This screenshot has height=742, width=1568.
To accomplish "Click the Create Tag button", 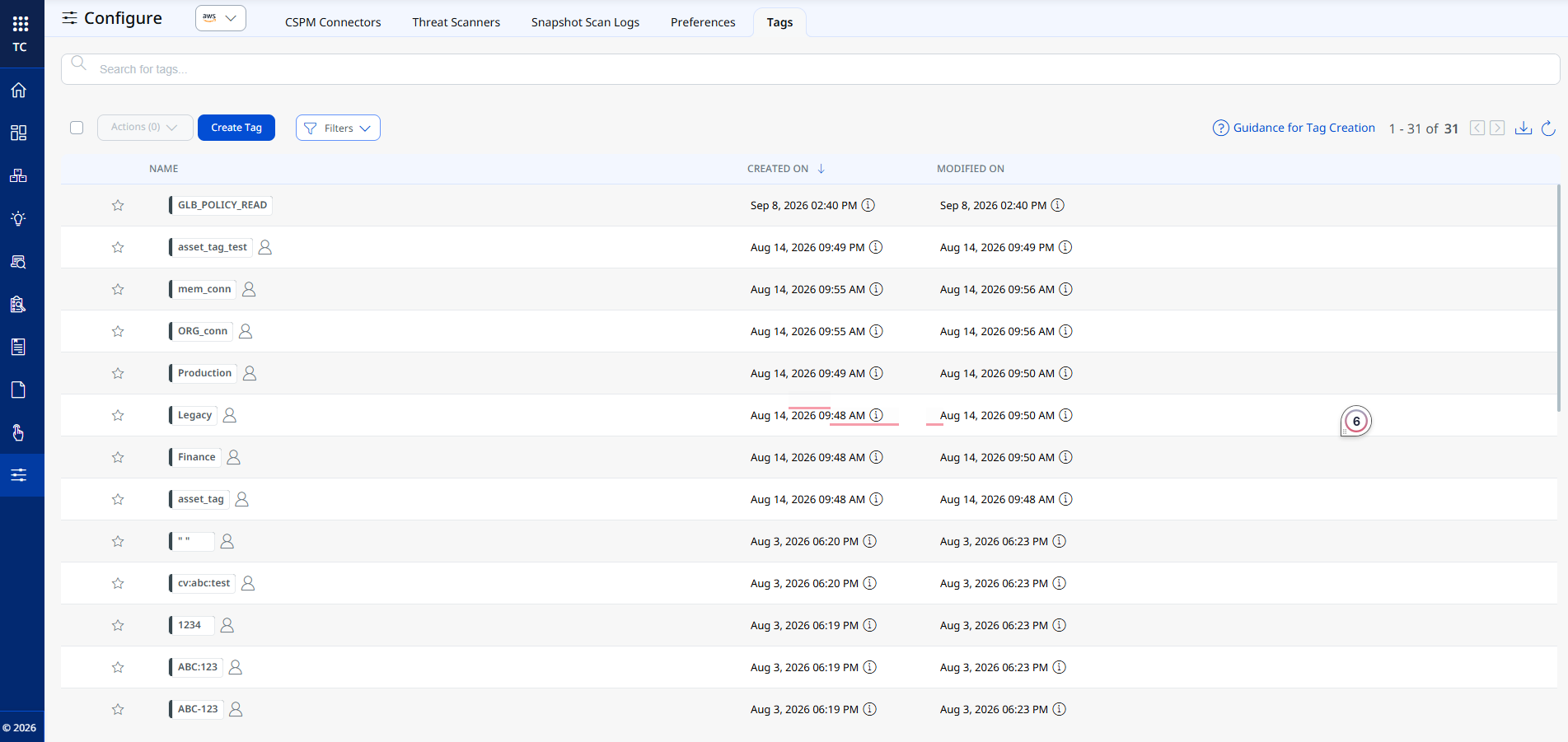I will pos(236,128).
